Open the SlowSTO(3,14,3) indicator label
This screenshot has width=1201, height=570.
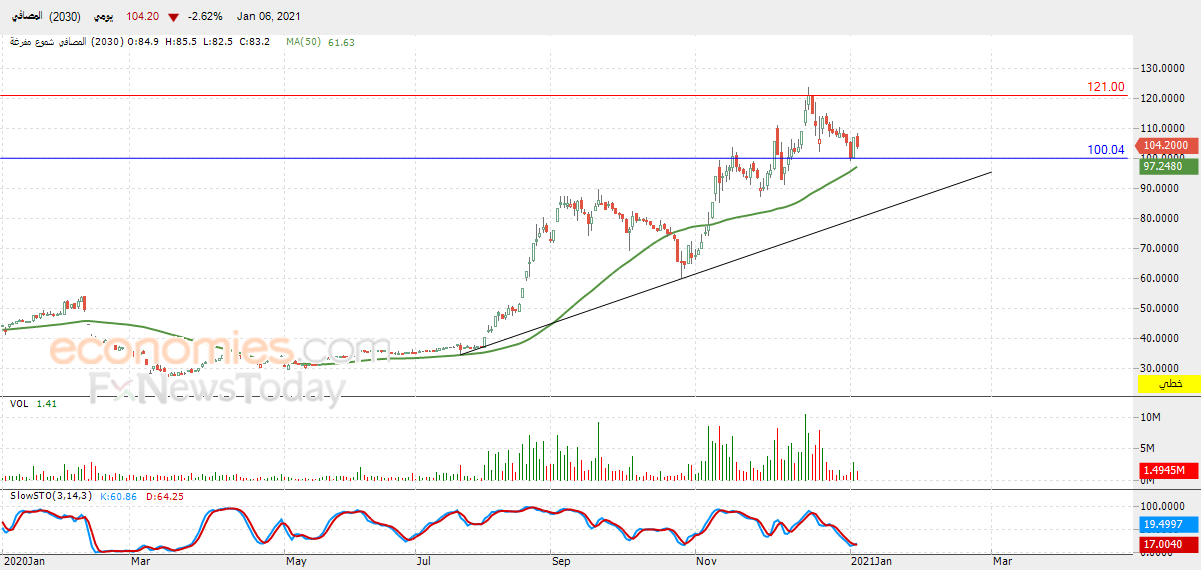pyautogui.click(x=50, y=496)
